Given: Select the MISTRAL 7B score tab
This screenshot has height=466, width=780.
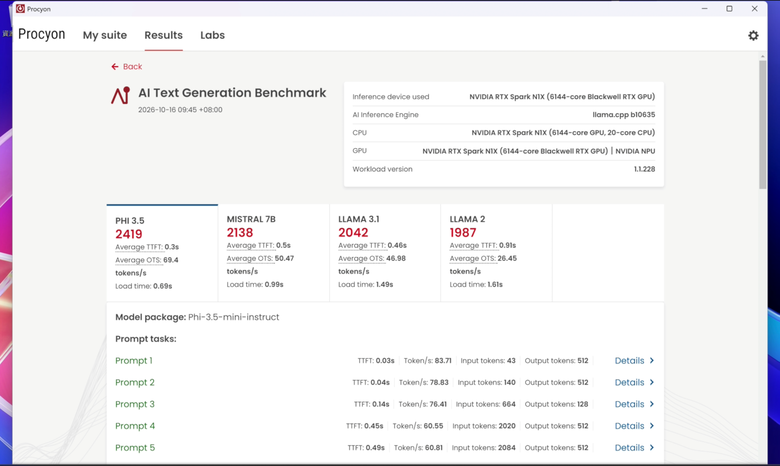Looking at the screenshot, I should [274, 253].
